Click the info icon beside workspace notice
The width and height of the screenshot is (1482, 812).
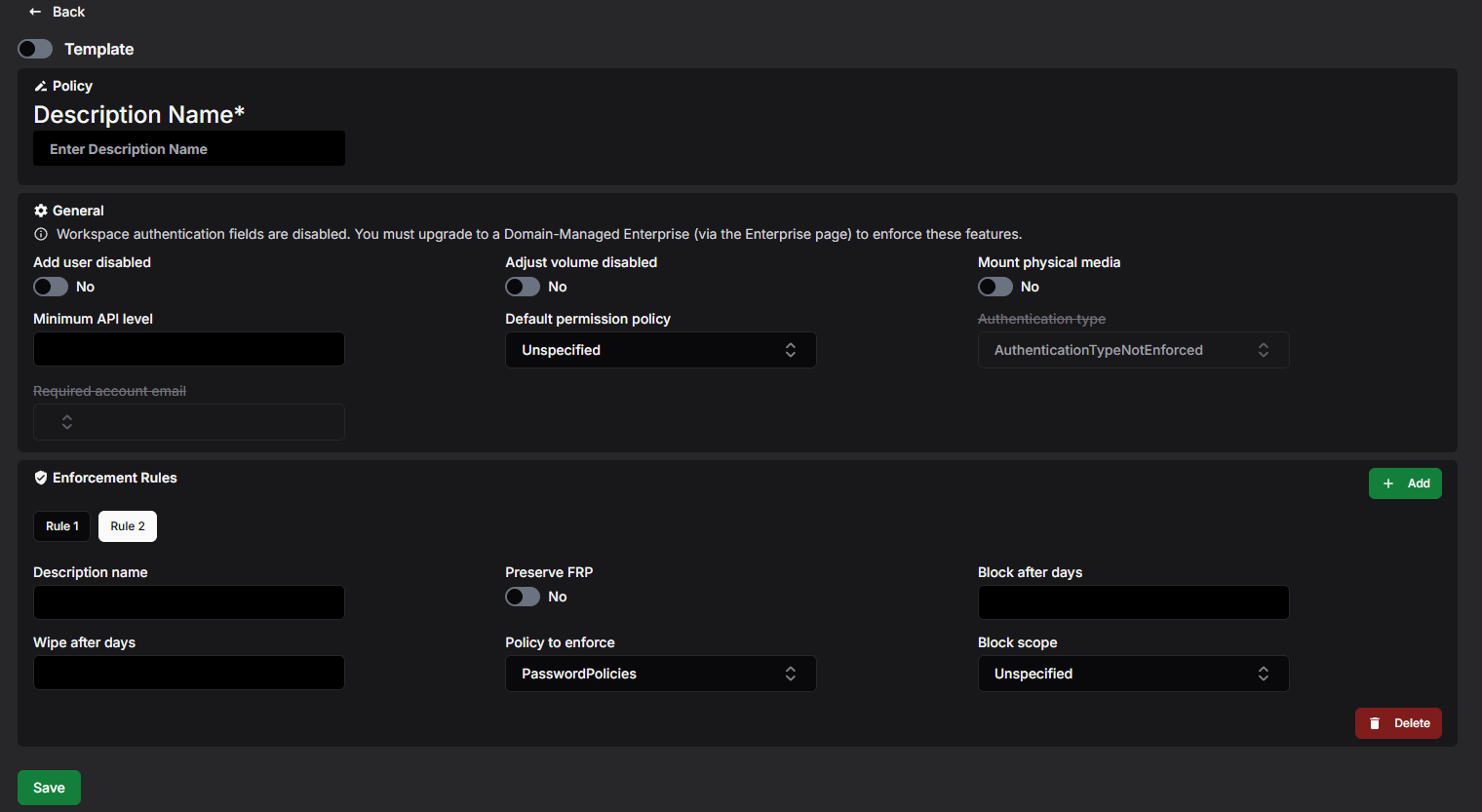[x=41, y=234]
